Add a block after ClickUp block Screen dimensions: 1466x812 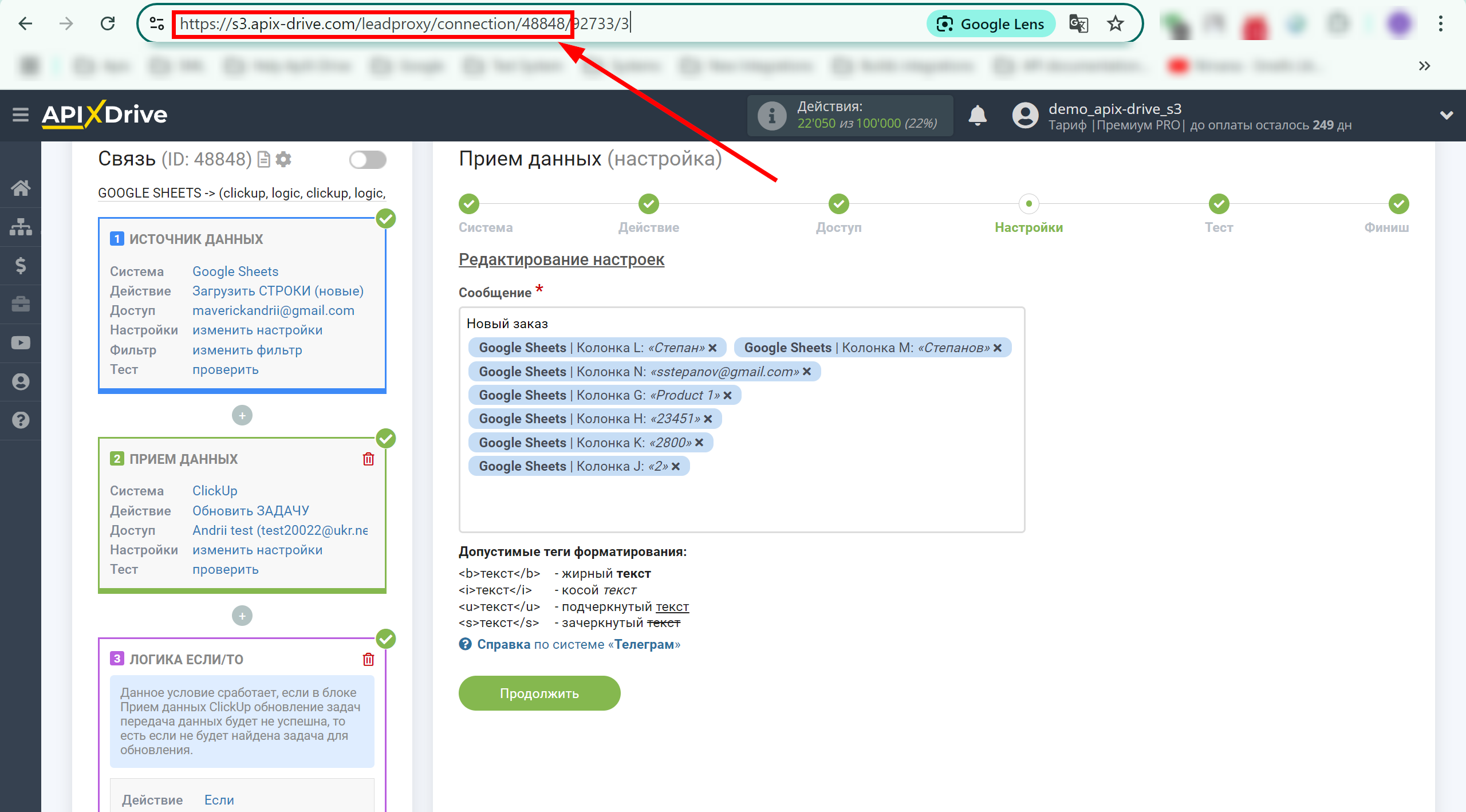click(x=242, y=616)
